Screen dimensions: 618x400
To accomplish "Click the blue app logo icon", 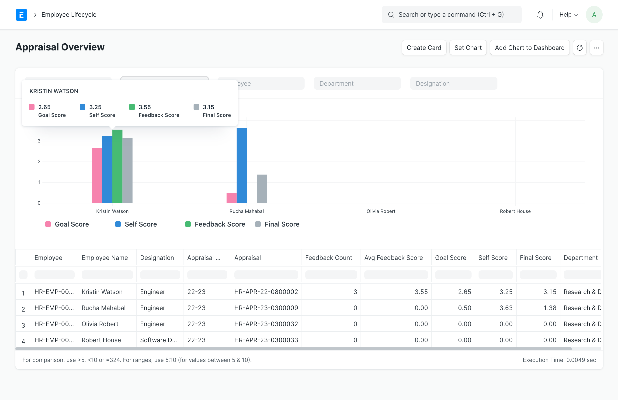I will tap(21, 15).
